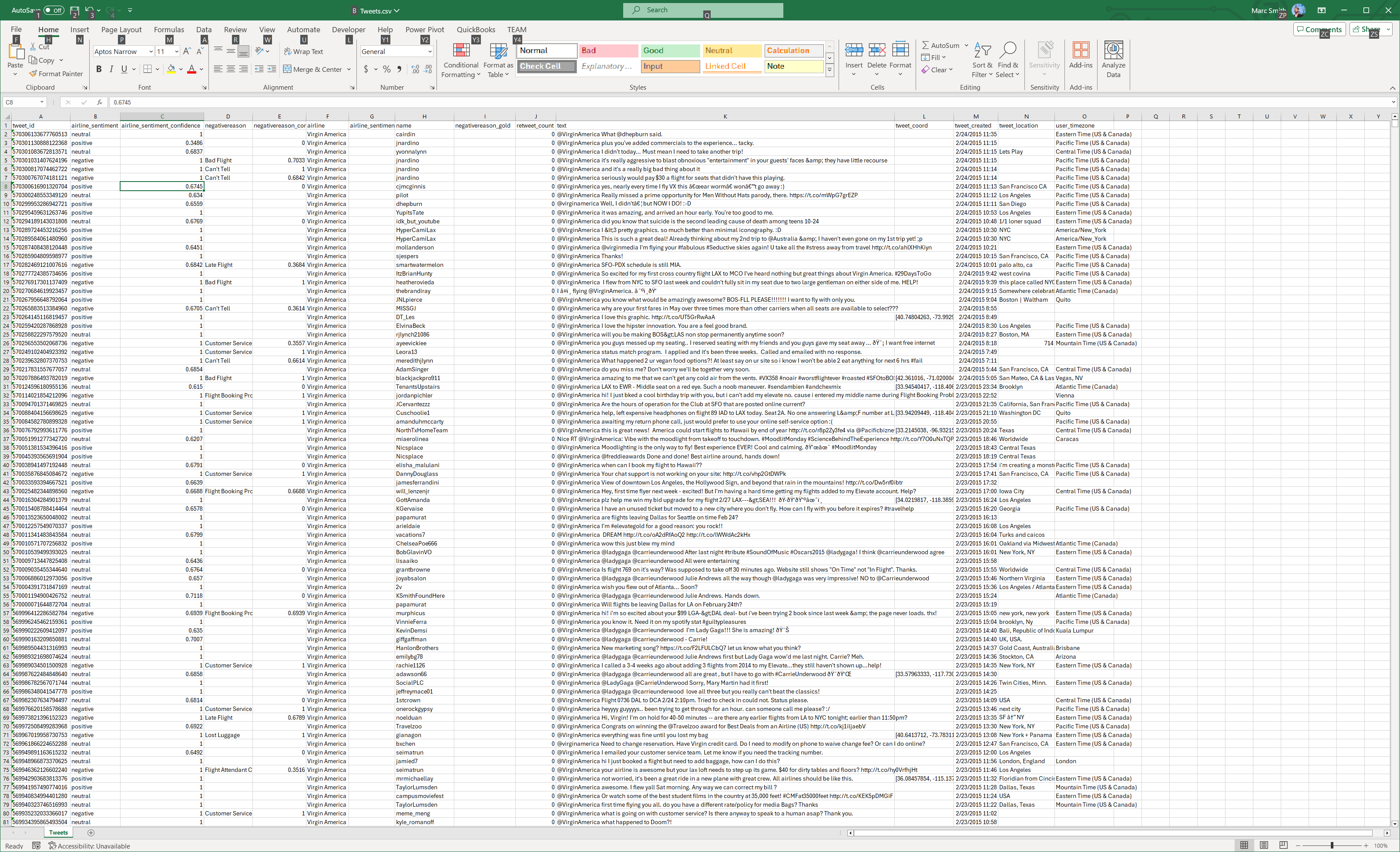Viewport: 1400px width, 852px height.
Task: Switch to the Power Pivot tab
Action: tap(424, 30)
